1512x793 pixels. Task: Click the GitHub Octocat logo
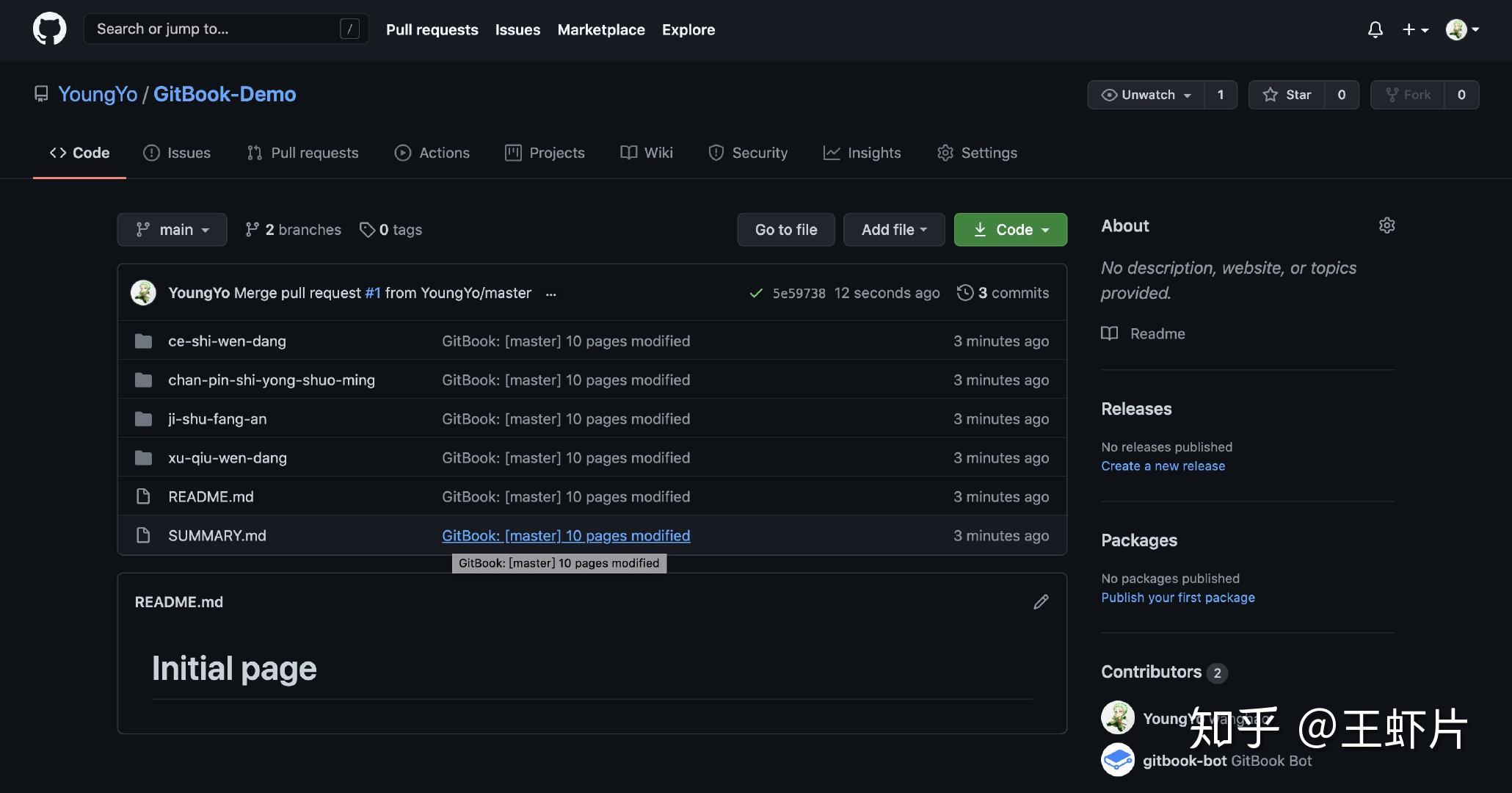[x=49, y=29]
